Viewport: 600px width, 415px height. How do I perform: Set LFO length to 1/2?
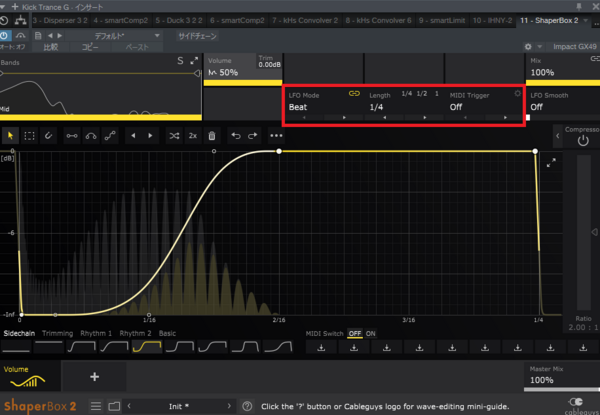point(421,93)
